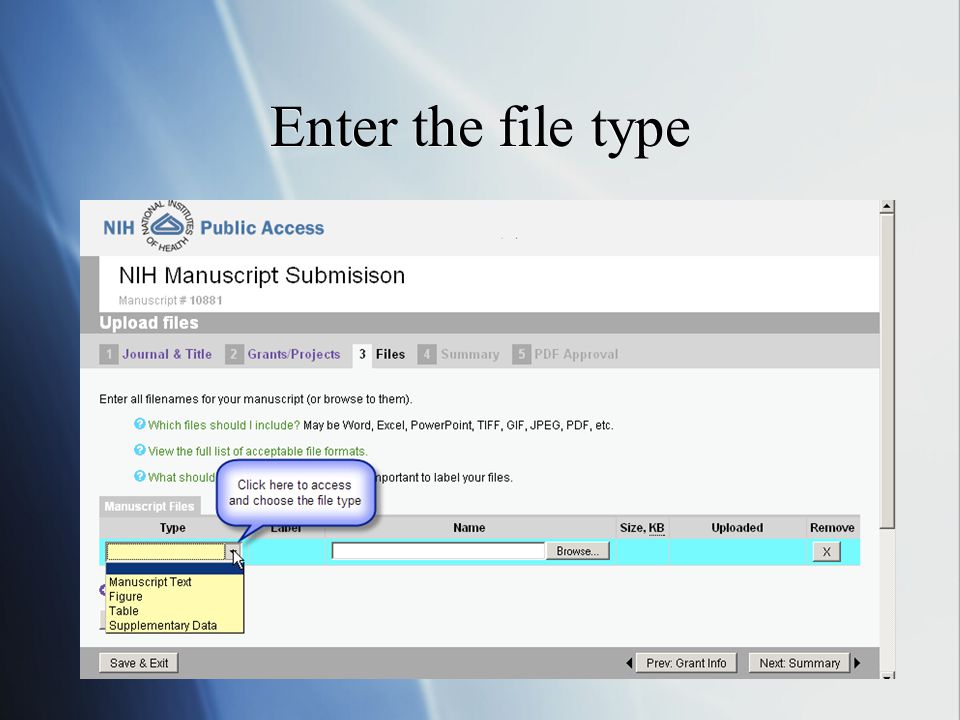960x720 pixels.
Task: Open help icon beside 'Which files should I include?'
Action: coord(140,424)
